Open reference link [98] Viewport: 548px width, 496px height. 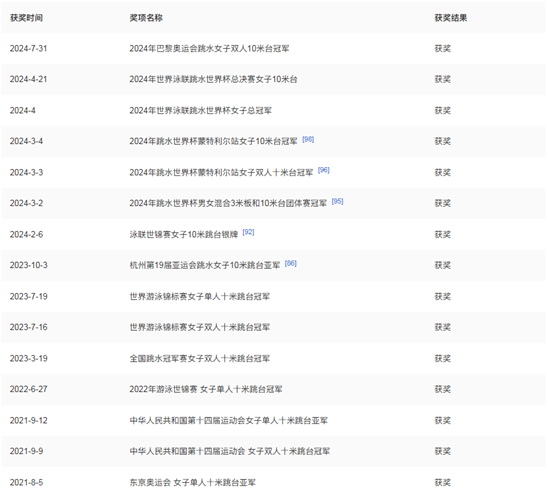point(308,139)
